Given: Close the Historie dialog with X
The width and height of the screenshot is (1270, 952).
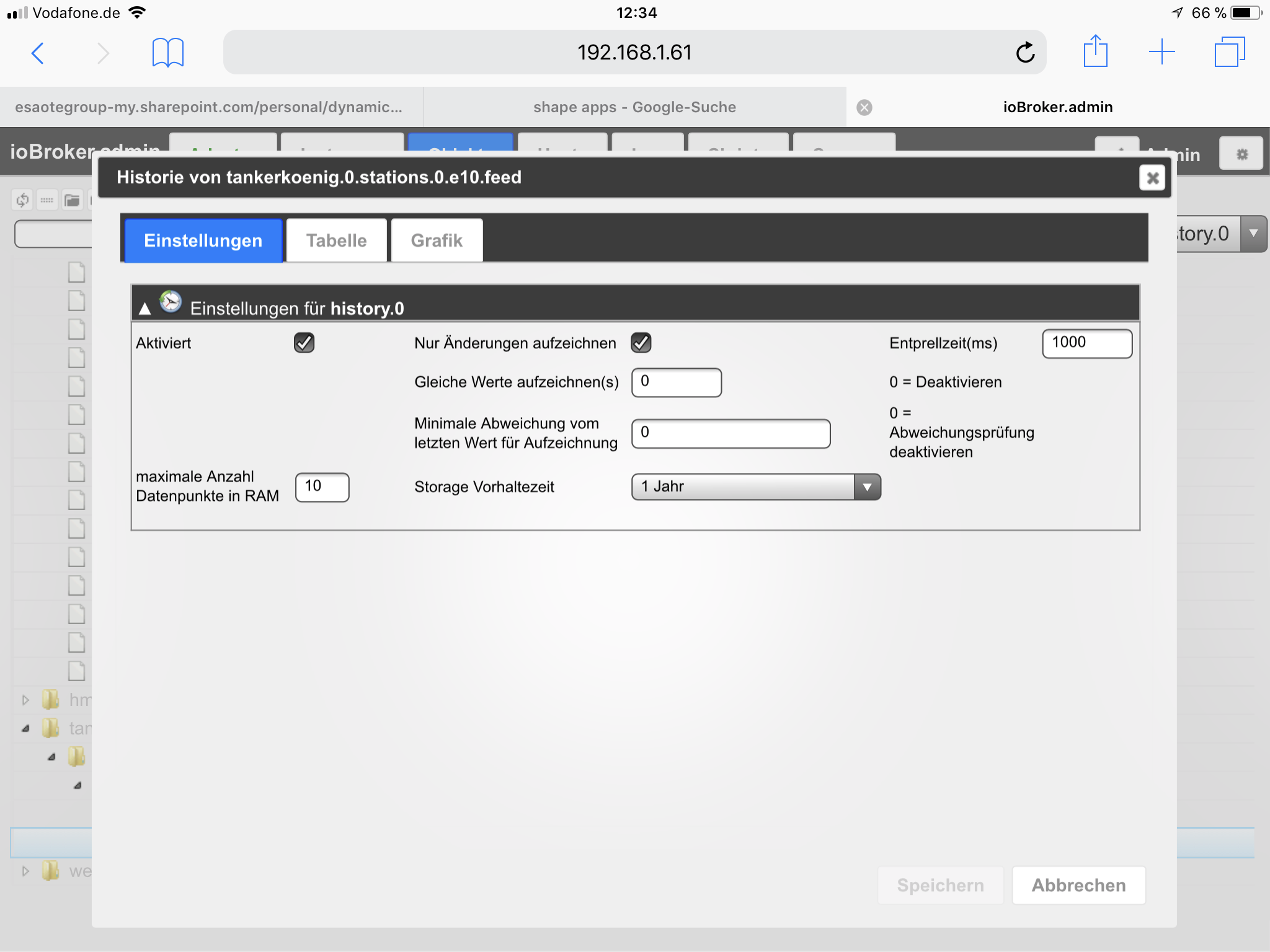Looking at the screenshot, I should coord(1152,178).
